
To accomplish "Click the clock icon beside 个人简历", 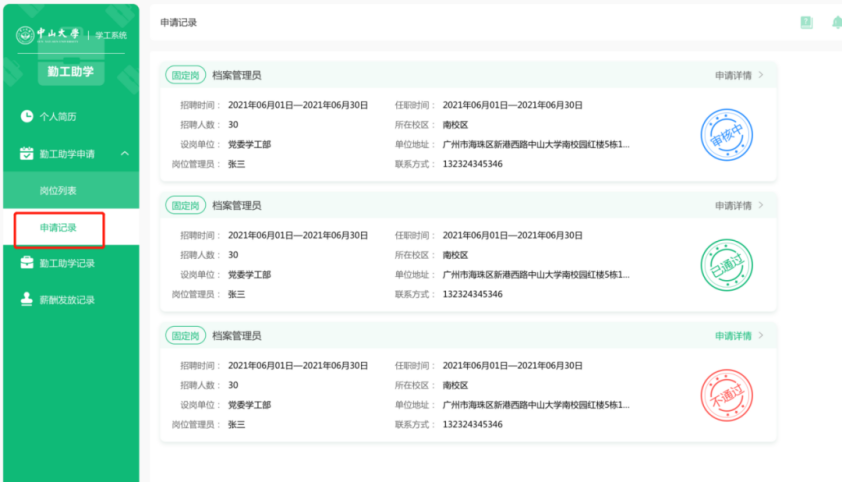I will [27, 117].
